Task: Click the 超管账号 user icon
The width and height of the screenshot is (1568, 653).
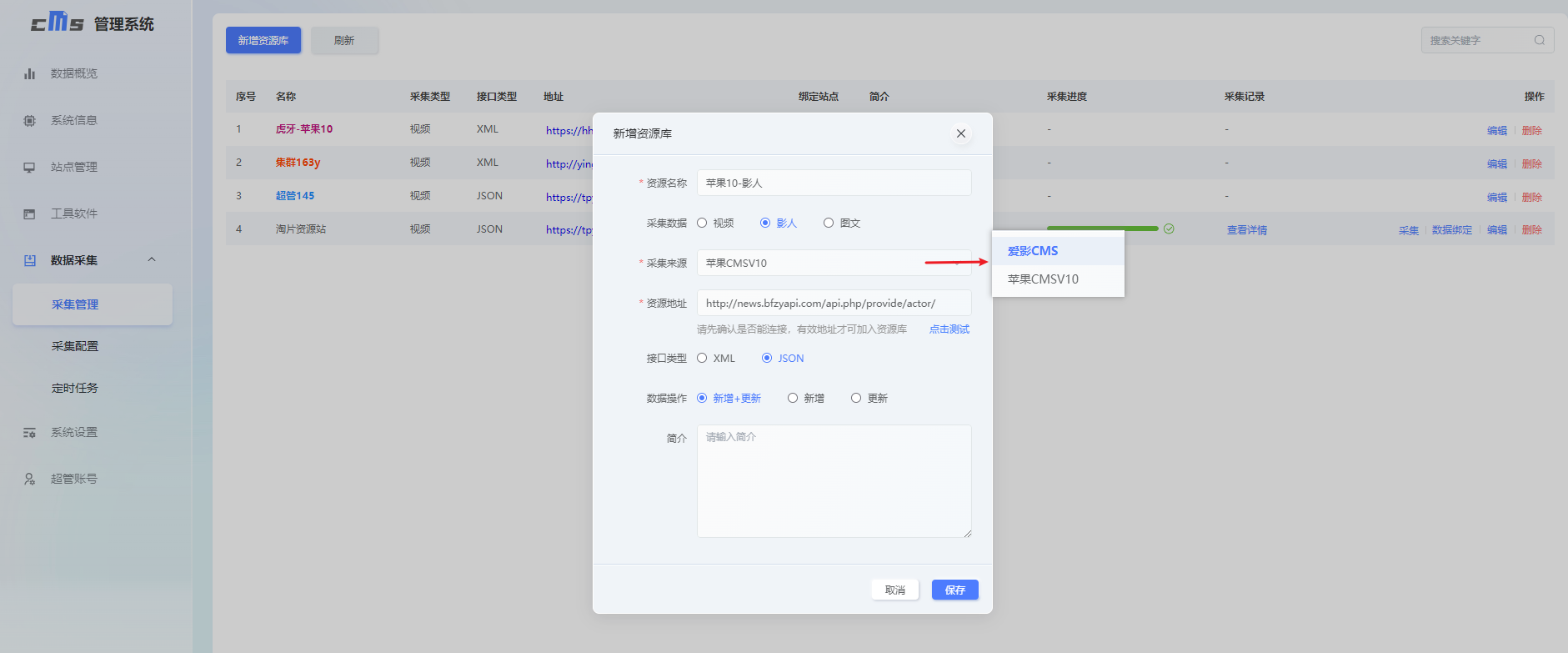Action: pos(30,479)
